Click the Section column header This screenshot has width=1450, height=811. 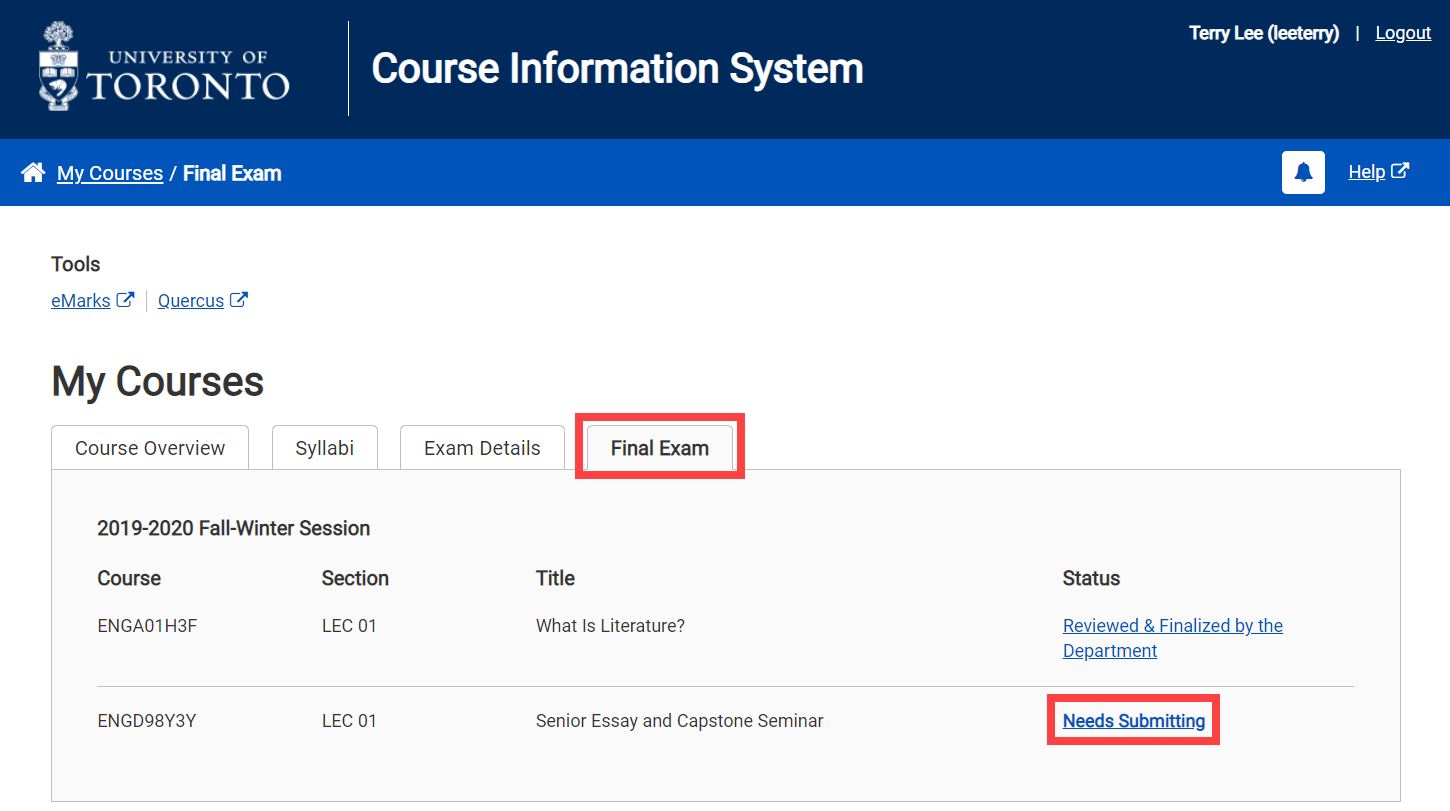point(355,578)
